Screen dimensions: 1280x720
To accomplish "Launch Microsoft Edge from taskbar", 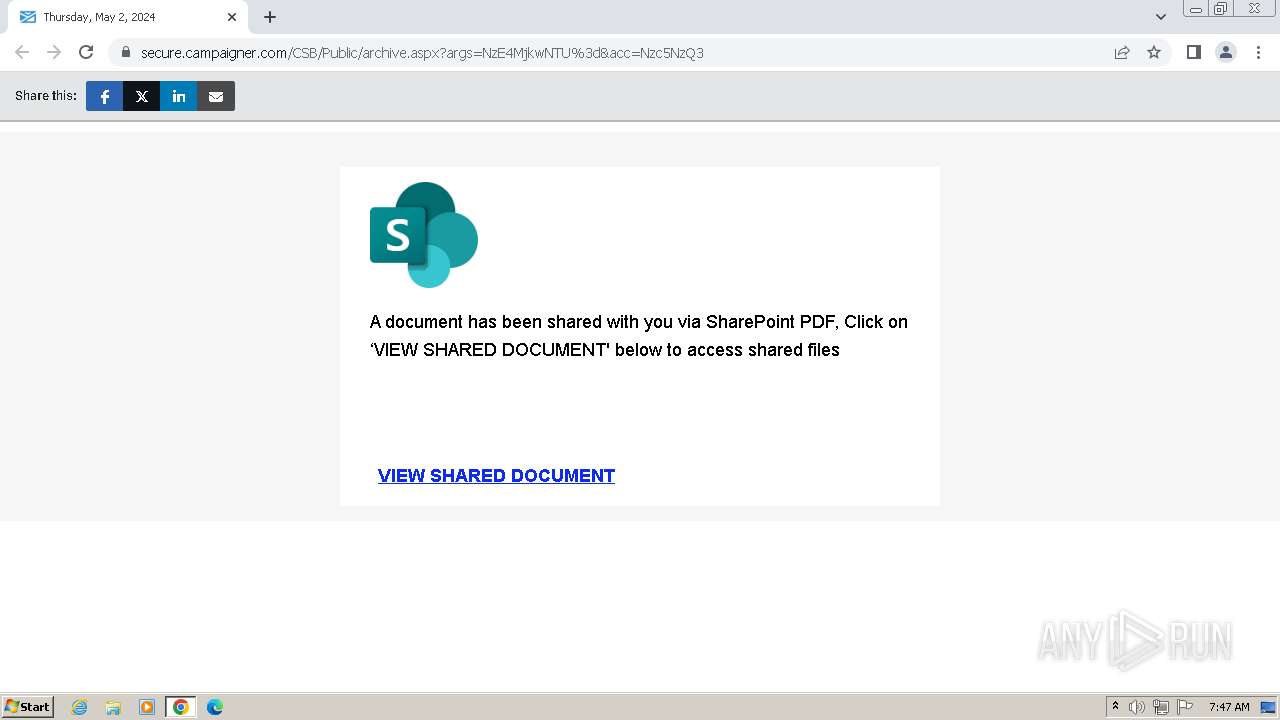I will pyautogui.click(x=215, y=707).
